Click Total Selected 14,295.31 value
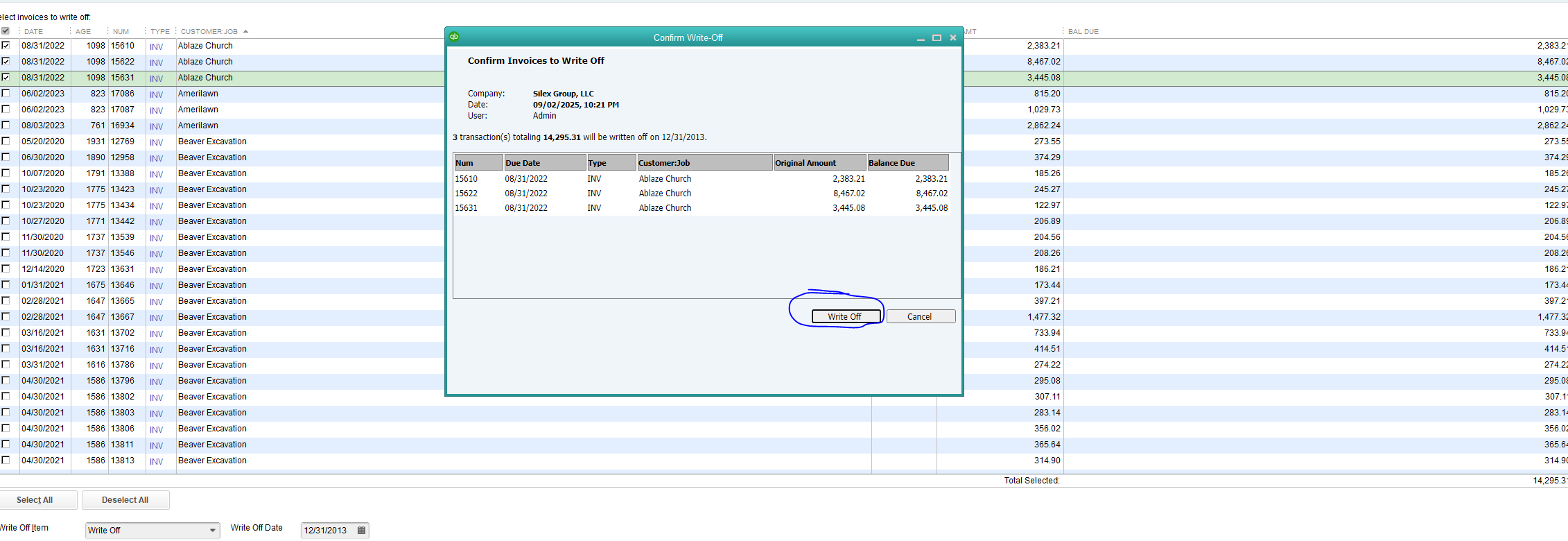Image resolution: width=1568 pixels, height=541 pixels. tap(1549, 481)
